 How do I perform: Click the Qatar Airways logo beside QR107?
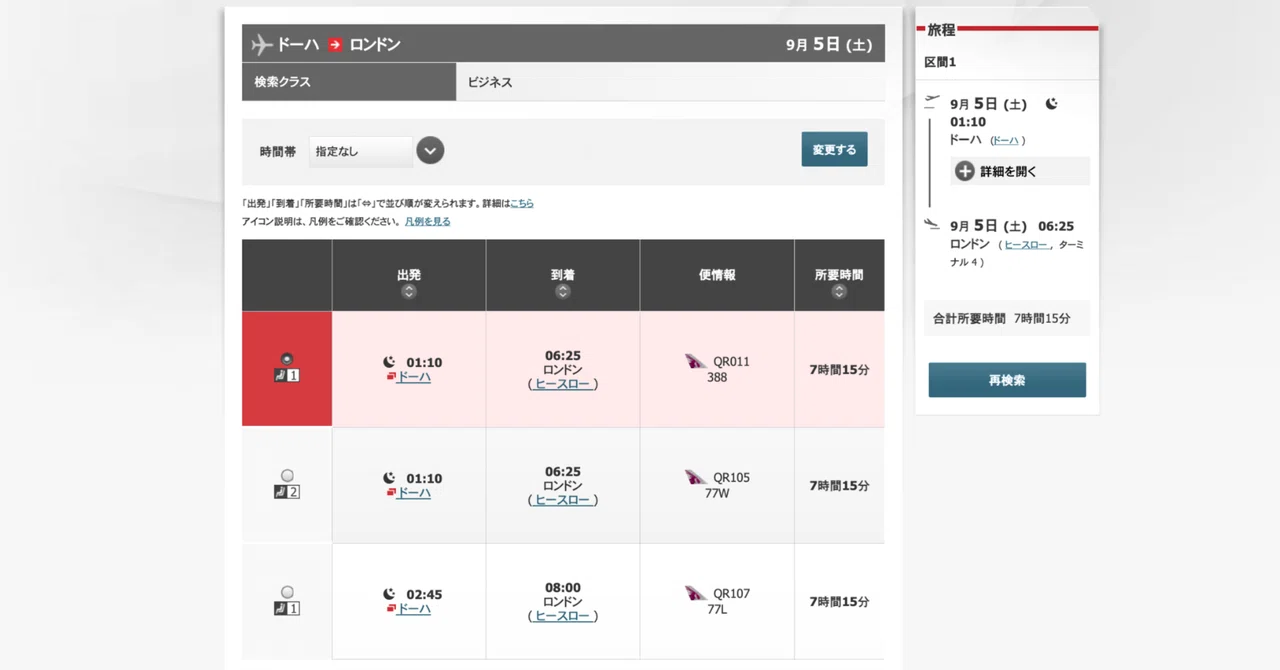[696, 593]
